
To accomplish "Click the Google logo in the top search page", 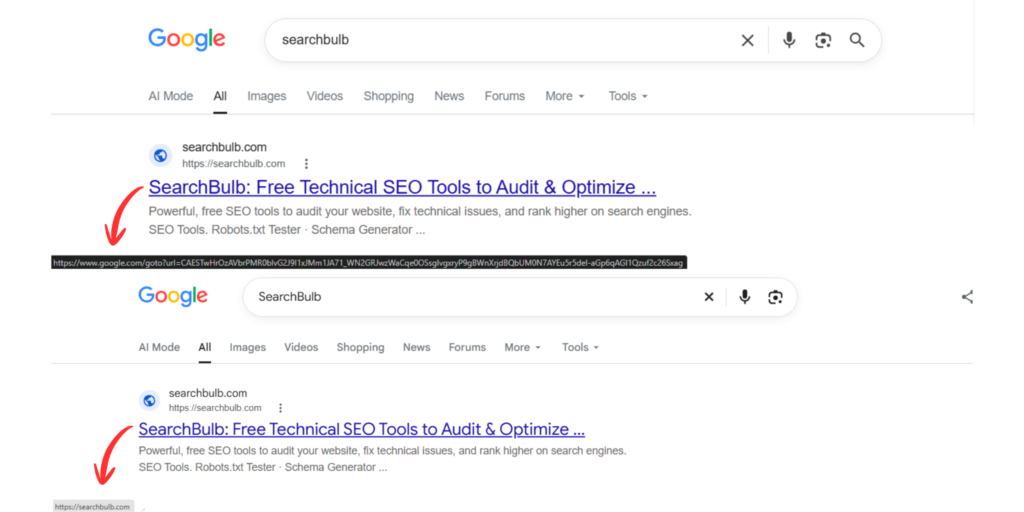I will click(x=187, y=40).
